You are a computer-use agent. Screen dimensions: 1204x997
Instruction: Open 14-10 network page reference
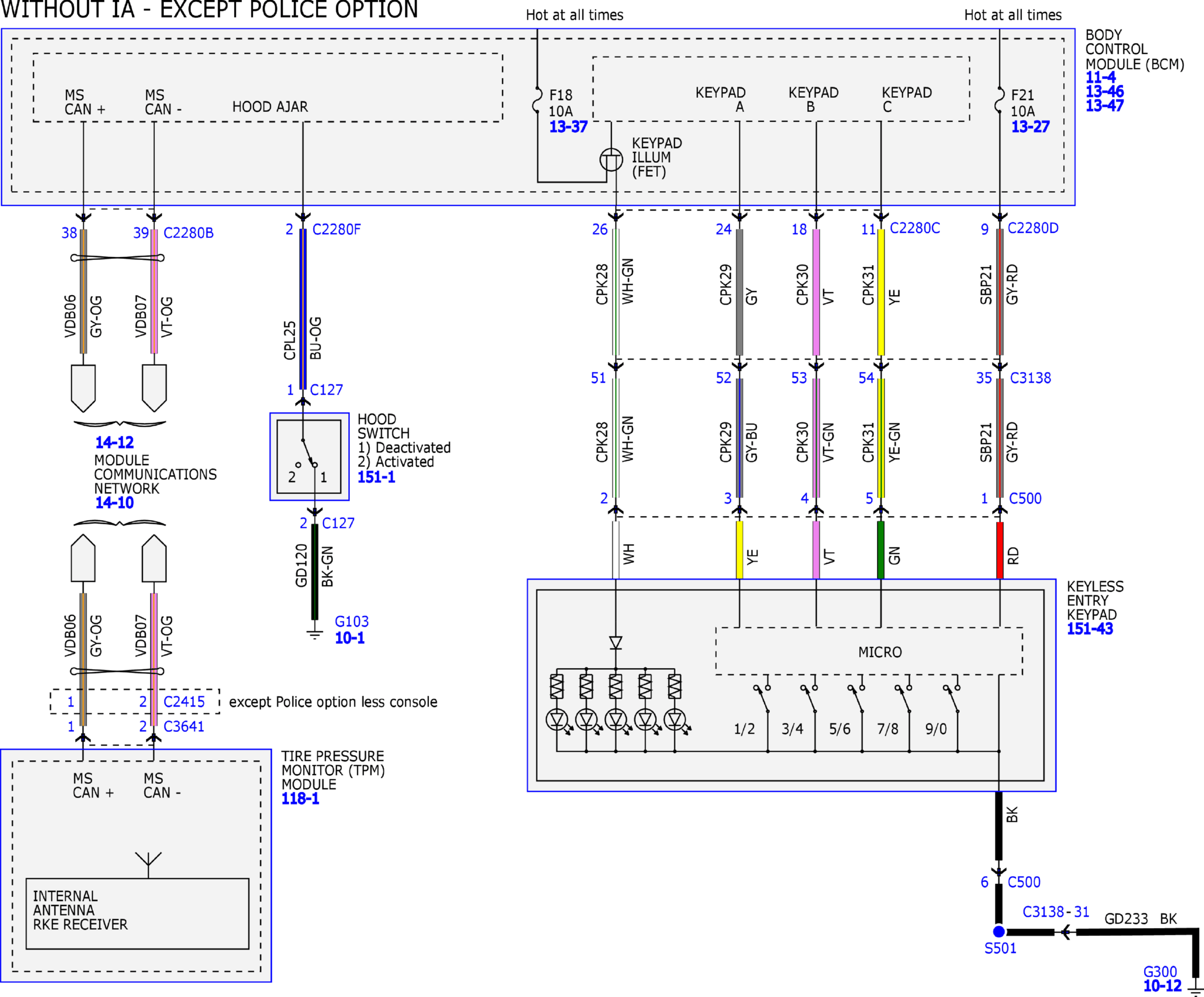(115, 502)
